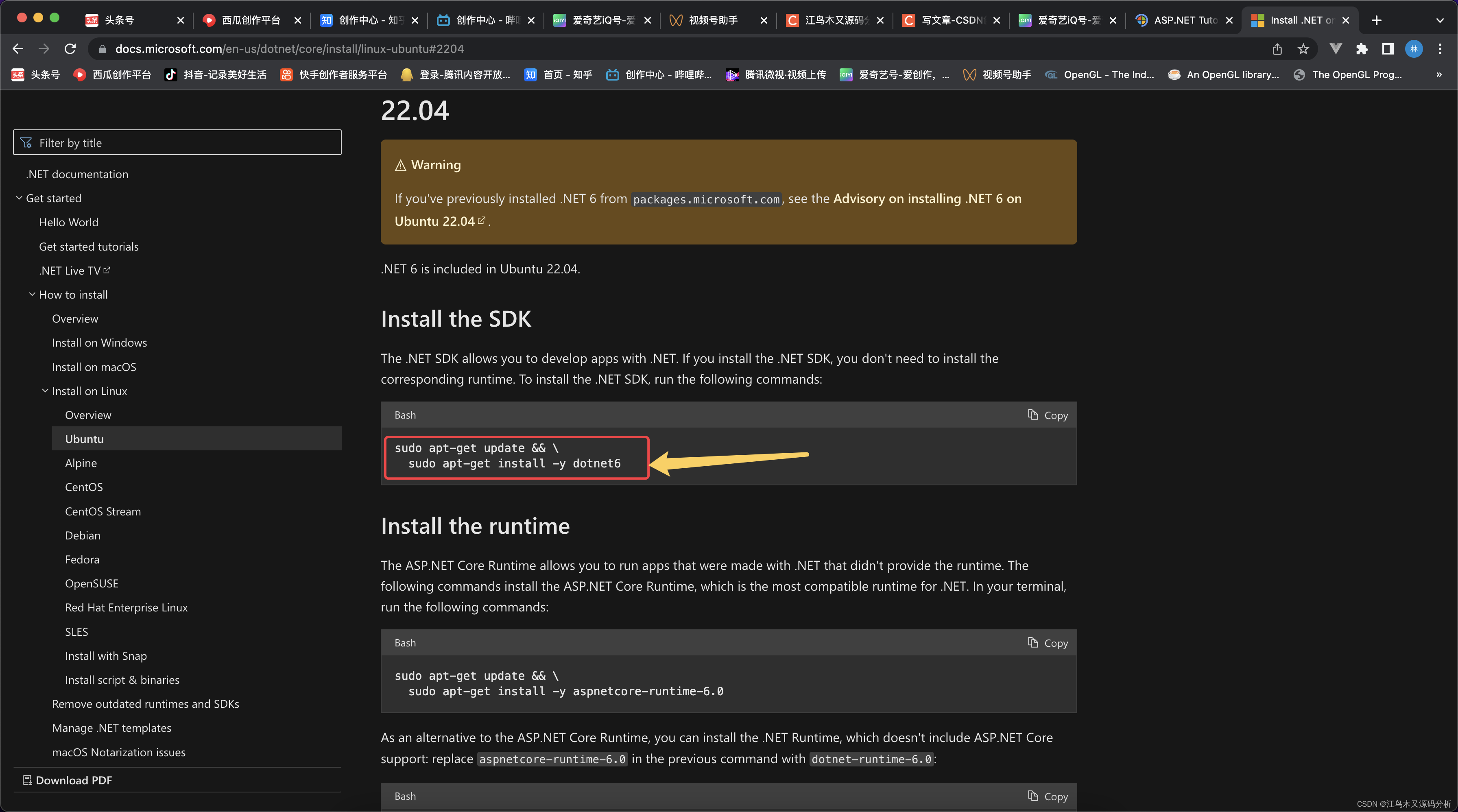Collapse the 'How to install' section
The height and width of the screenshot is (812, 1458).
(x=32, y=294)
